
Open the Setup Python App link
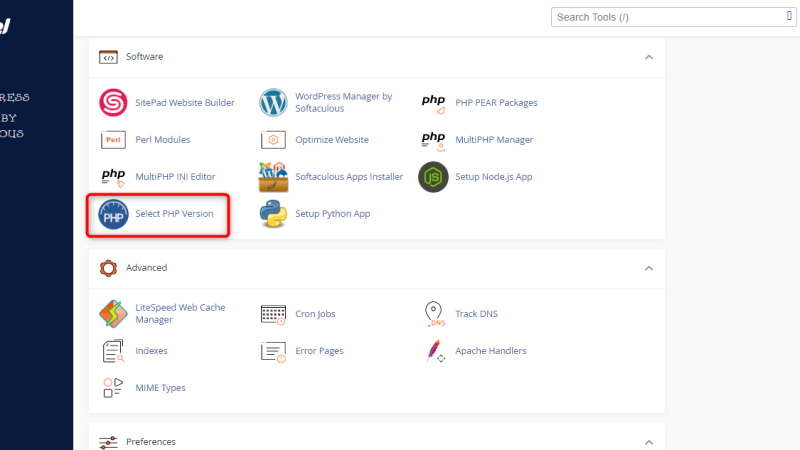tap(333, 214)
